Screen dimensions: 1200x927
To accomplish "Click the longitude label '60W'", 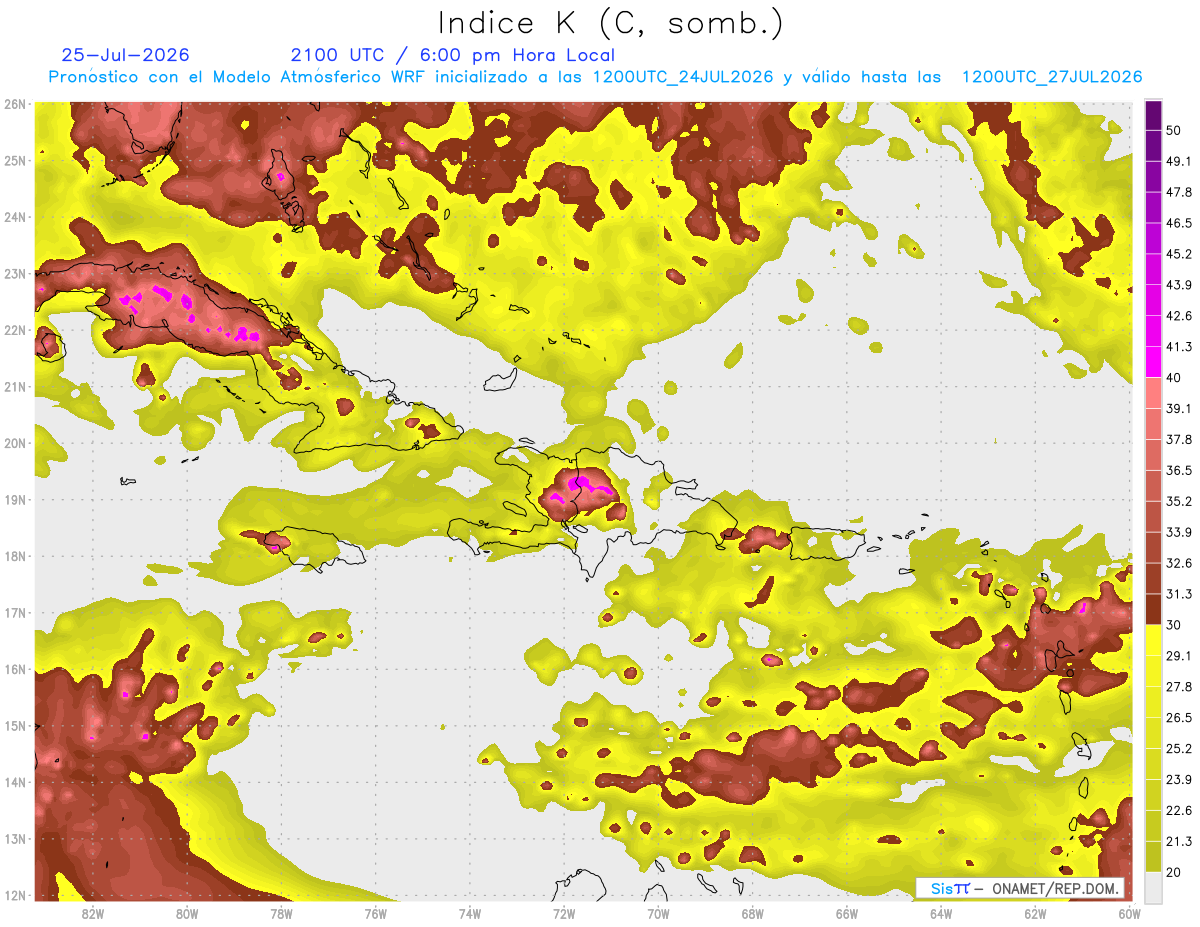I will (1130, 913).
